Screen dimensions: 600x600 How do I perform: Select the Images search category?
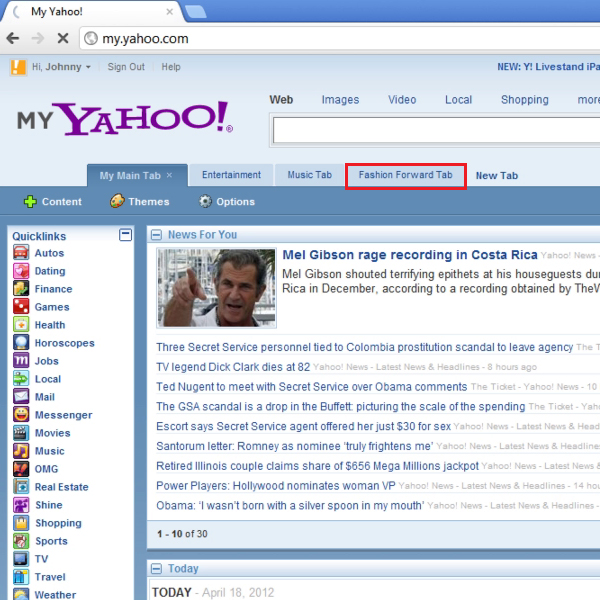click(x=340, y=99)
